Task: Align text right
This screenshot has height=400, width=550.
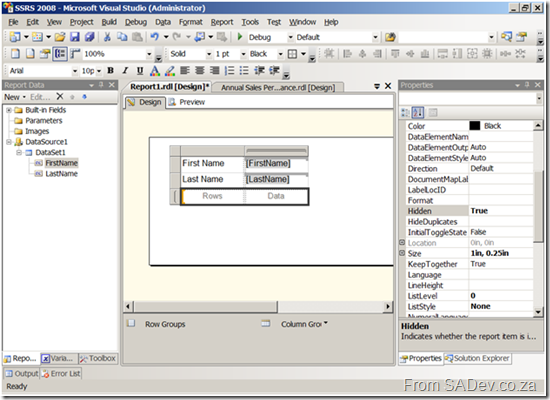Action: [214, 71]
